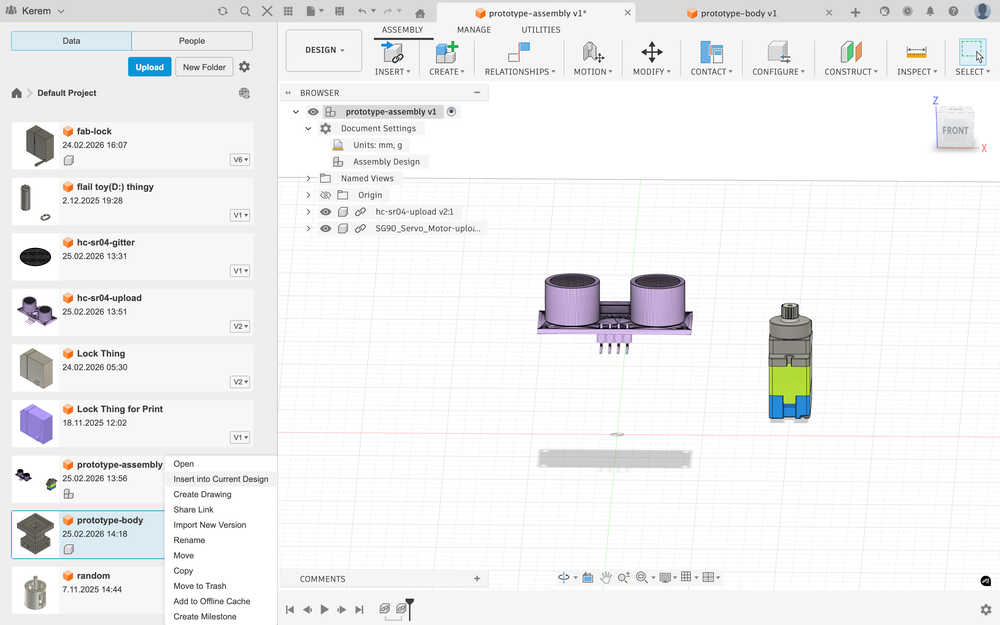This screenshot has width=1000, height=625.
Task: Choose Share Link from context menu
Action: point(193,510)
